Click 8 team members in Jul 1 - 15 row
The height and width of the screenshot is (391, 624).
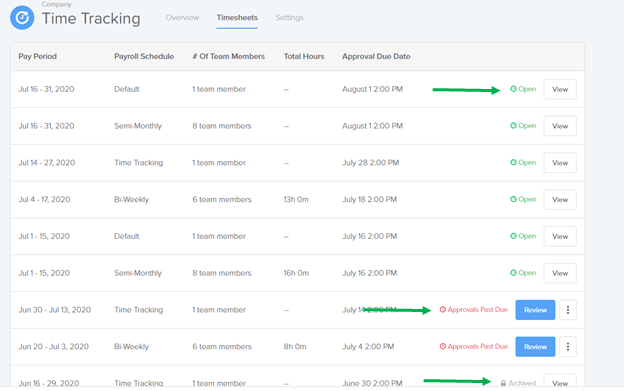222,273
